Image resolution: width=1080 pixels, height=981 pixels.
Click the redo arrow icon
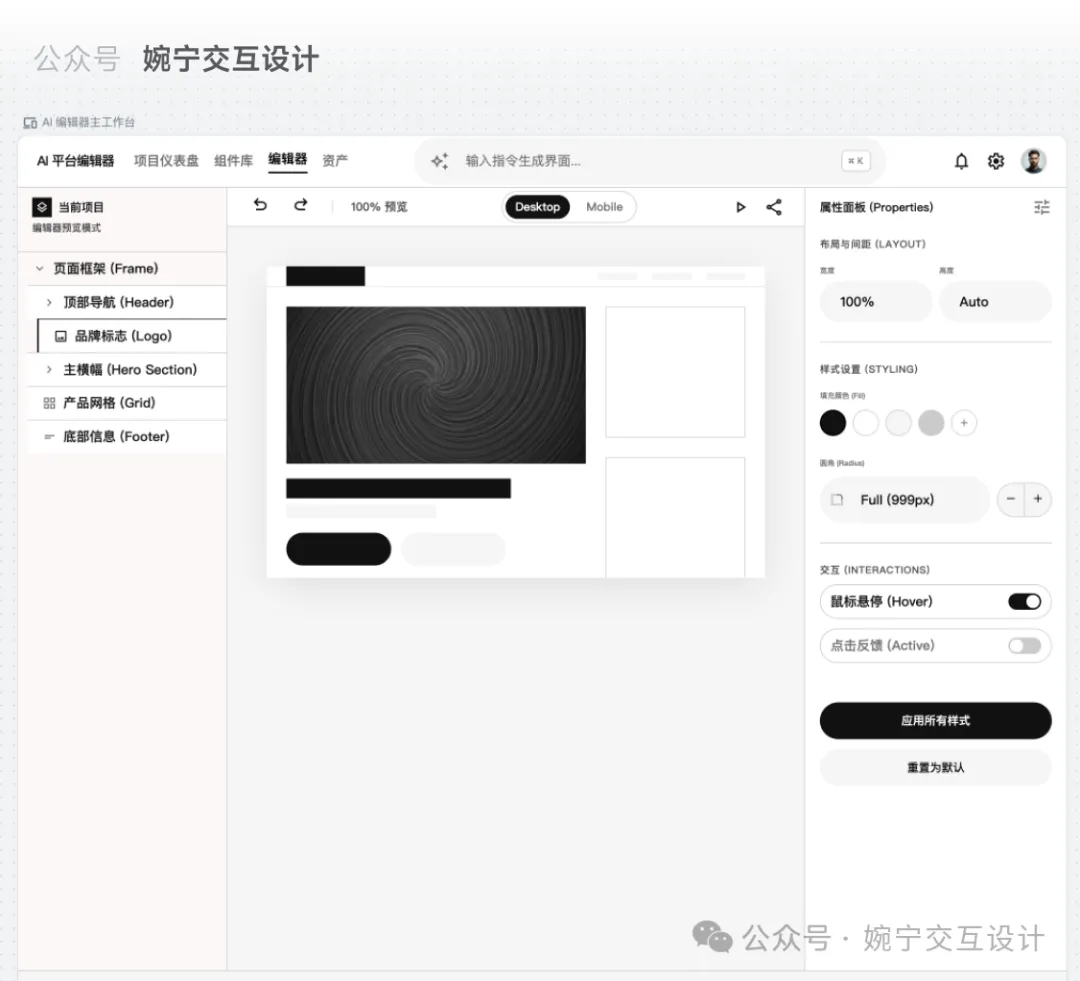[301, 205]
